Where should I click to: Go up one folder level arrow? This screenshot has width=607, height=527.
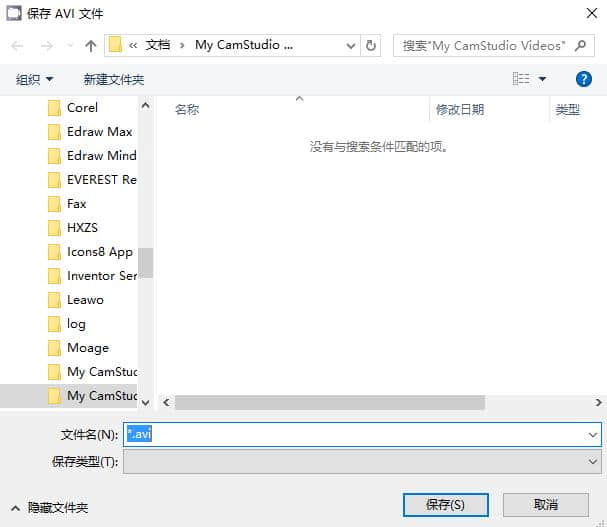tap(91, 46)
